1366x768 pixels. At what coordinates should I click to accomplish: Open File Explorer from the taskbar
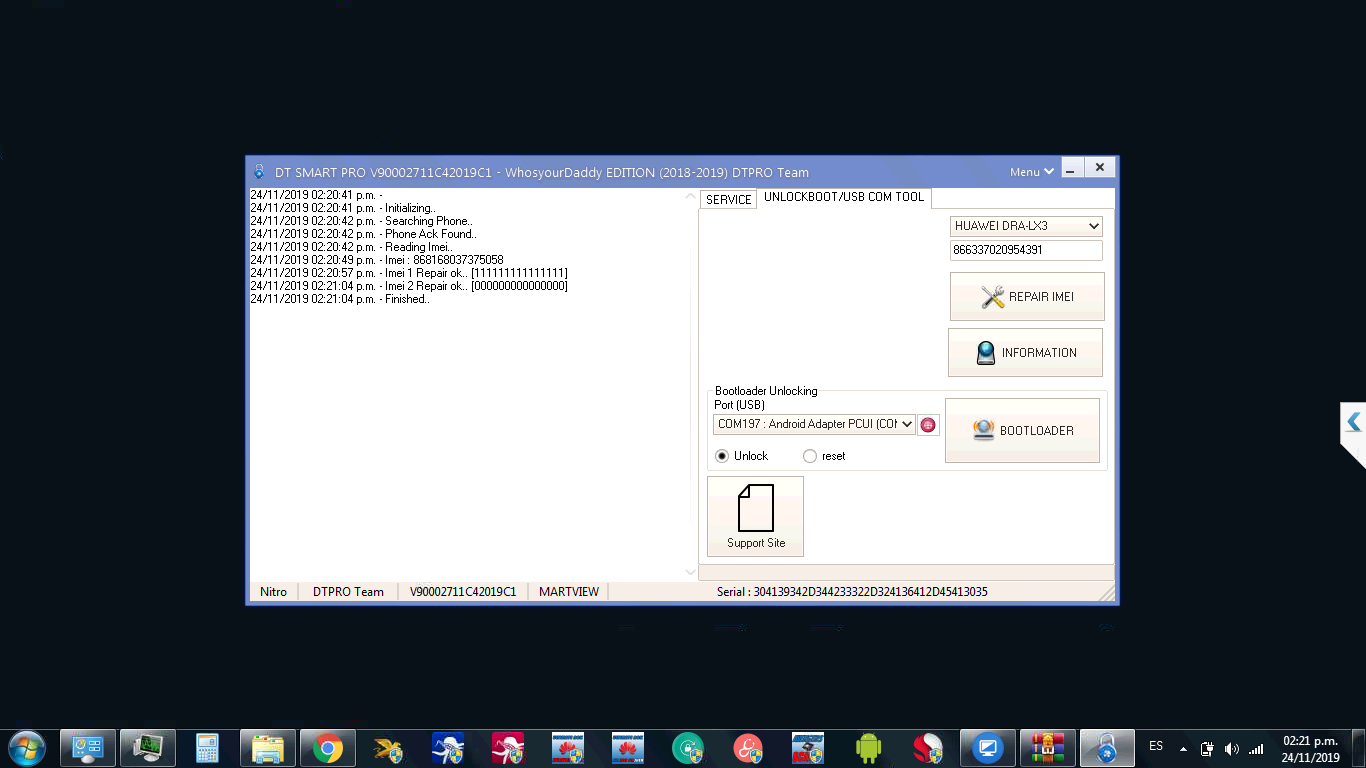click(x=268, y=748)
